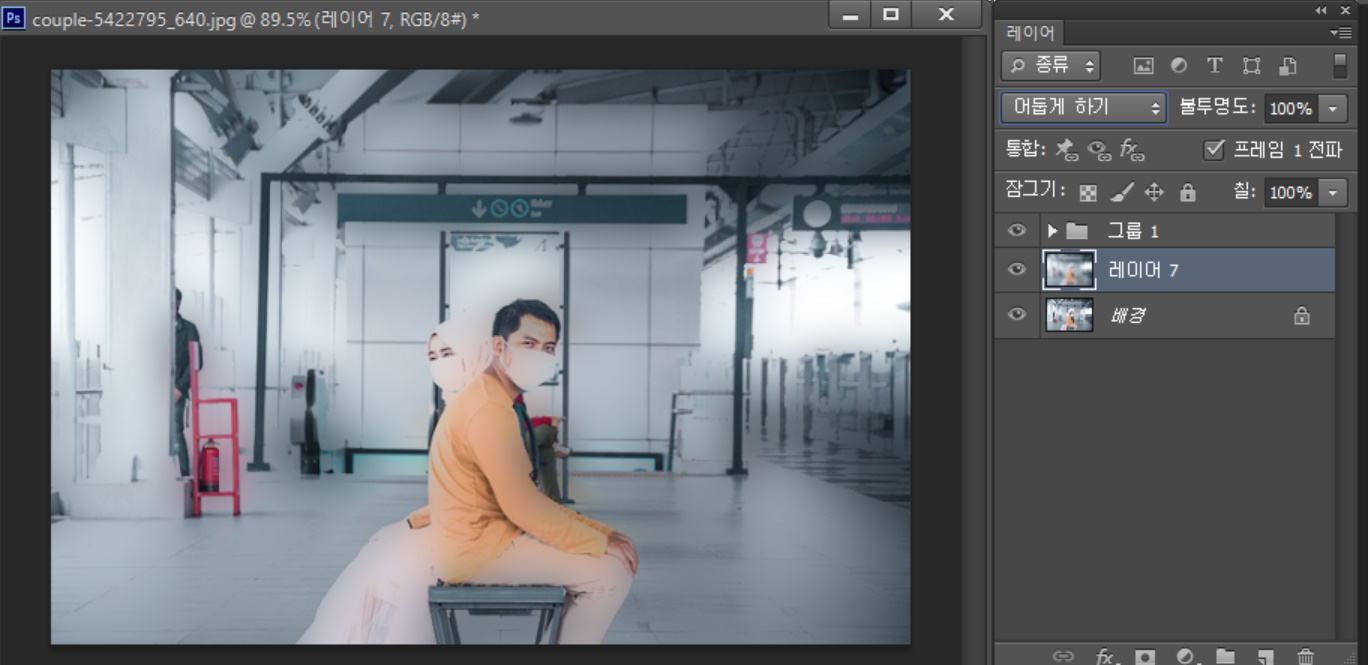This screenshot has height=665, width=1368.
Task: Hide the 레이어 7 layer
Action: pyautogui.click(x=1017, y=270)
